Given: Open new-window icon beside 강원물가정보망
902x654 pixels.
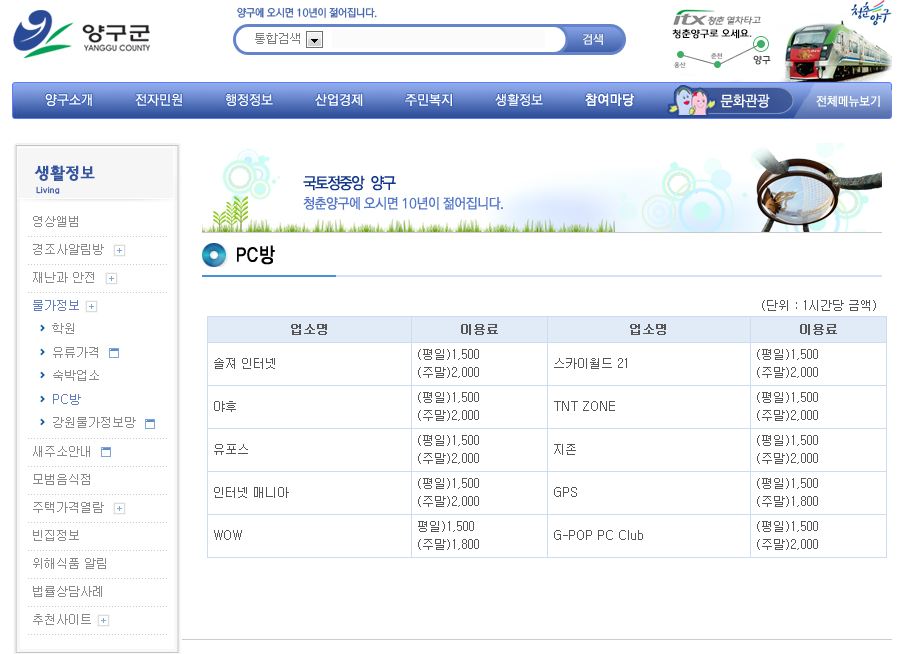Looking at the screenshot, I should (x=150, y=424).
